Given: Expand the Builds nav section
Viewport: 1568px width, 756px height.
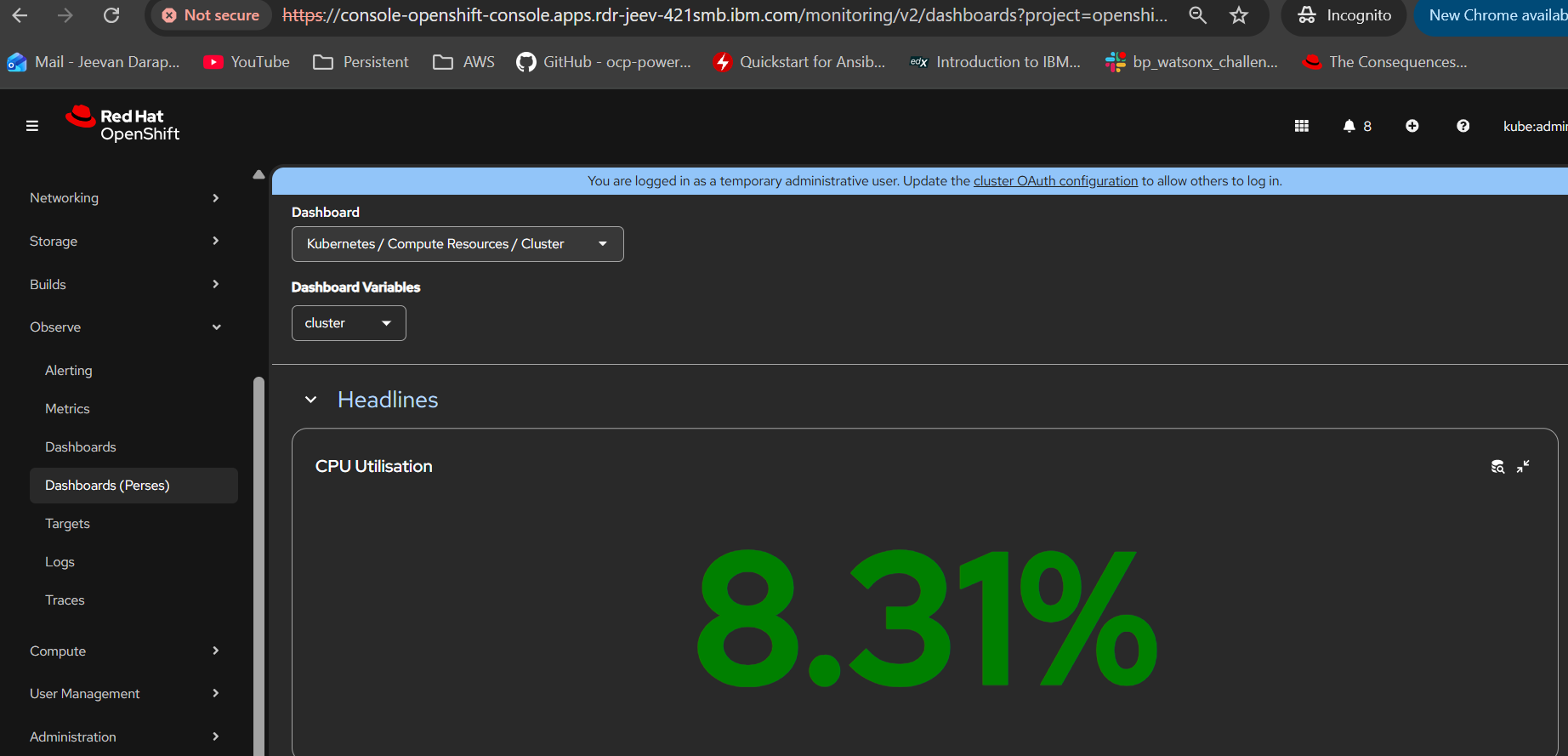Looking at the screenshot, I should pyautogui.click(x=125, y=285).
